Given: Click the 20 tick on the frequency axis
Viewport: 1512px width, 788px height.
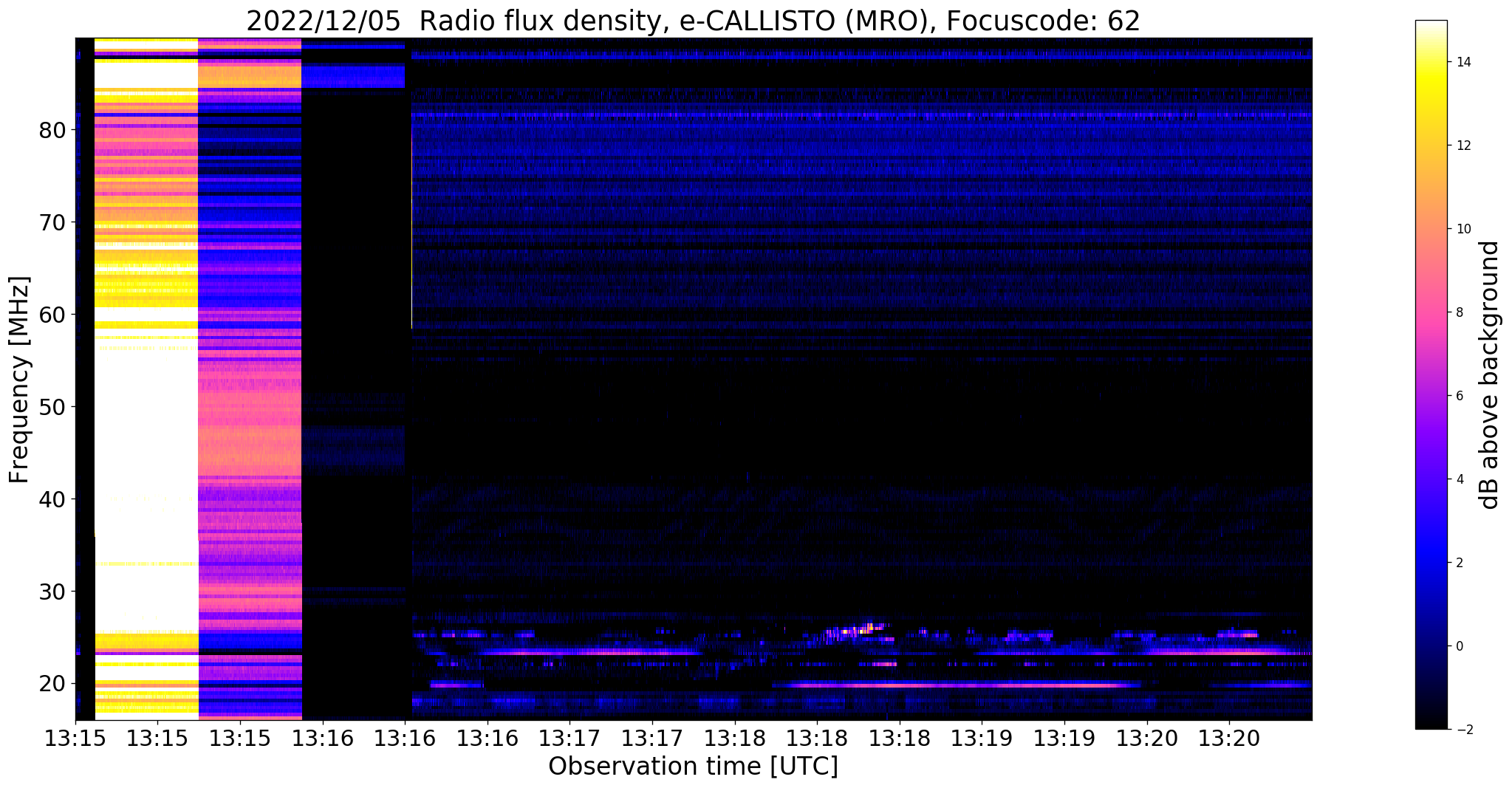Looking at the screenshot, I should point(53,685).
